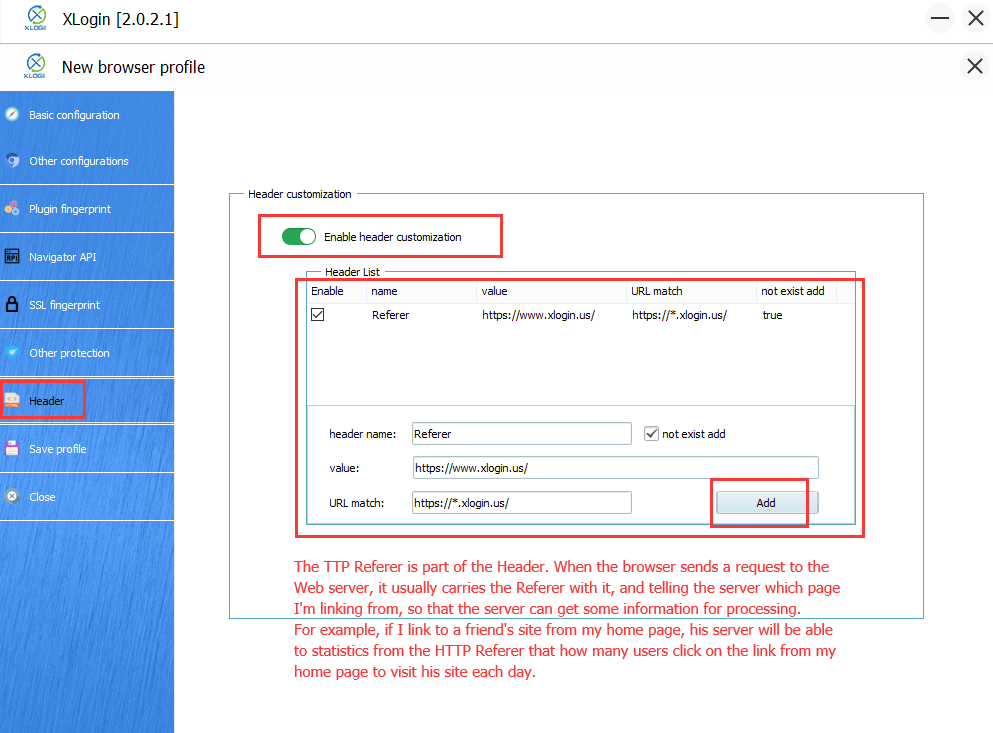Click the URL match column header

691,291
